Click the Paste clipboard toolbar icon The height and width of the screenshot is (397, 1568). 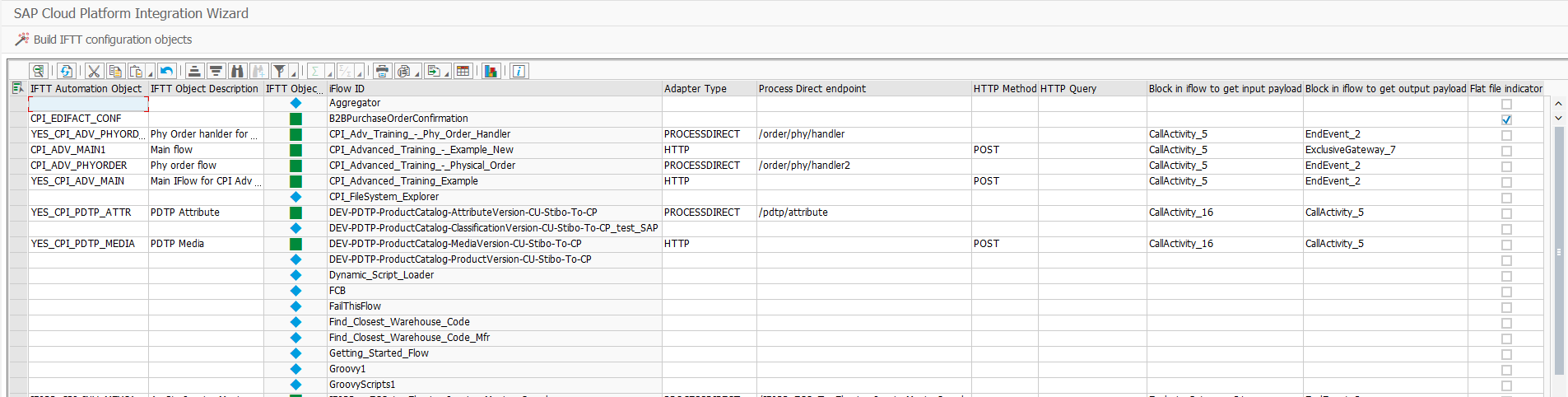coord(136,71)
